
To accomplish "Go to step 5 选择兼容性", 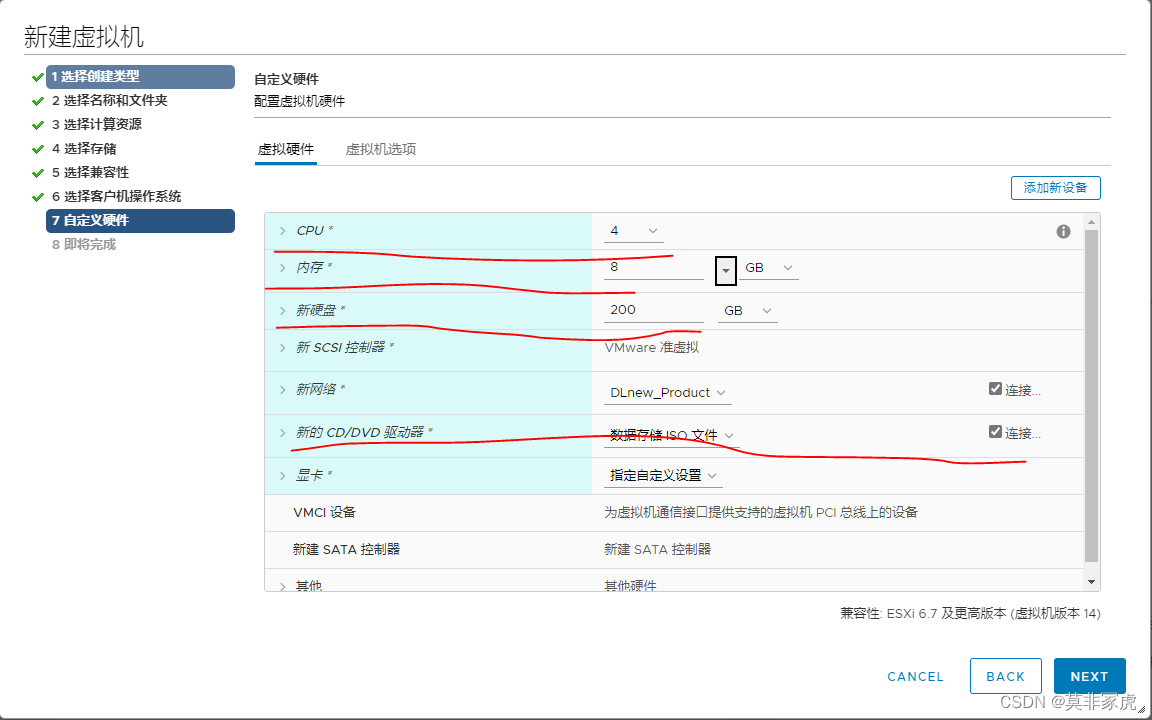I will coord(90,173).
